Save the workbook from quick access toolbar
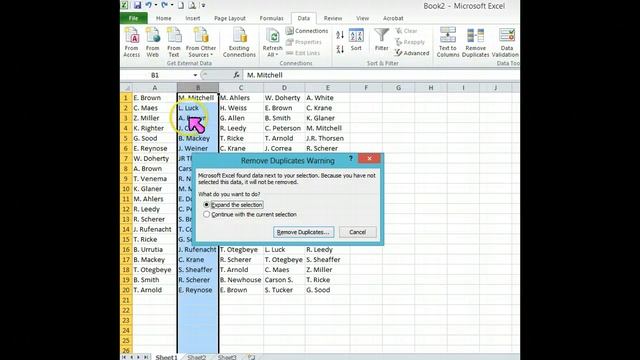The height and width of the screenshot is (360, 640). (137, 5)
